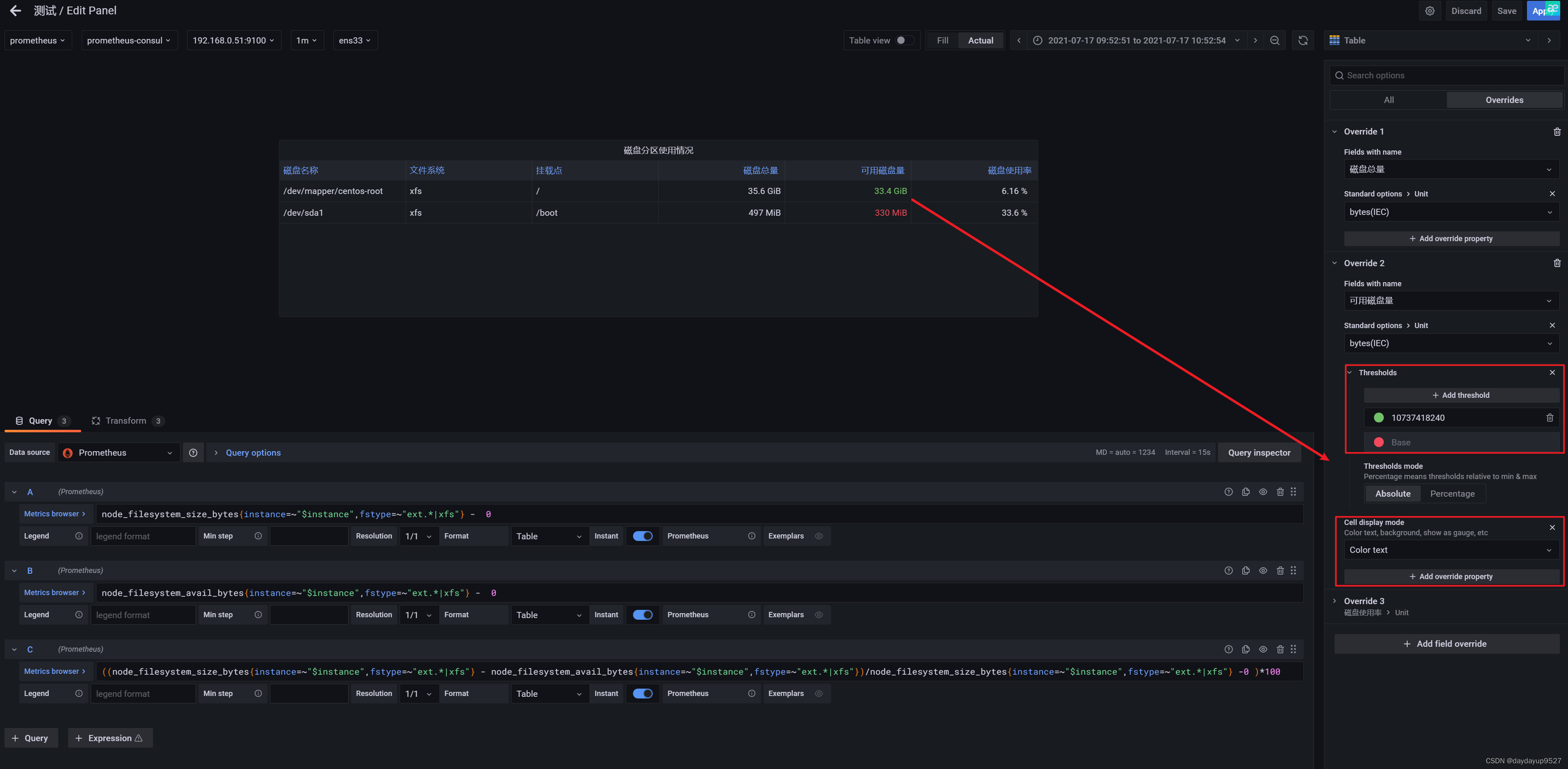Shift time range backward with left chevron
The width and height of the screenshot is (1568, 769).
tap(1019, 40)
